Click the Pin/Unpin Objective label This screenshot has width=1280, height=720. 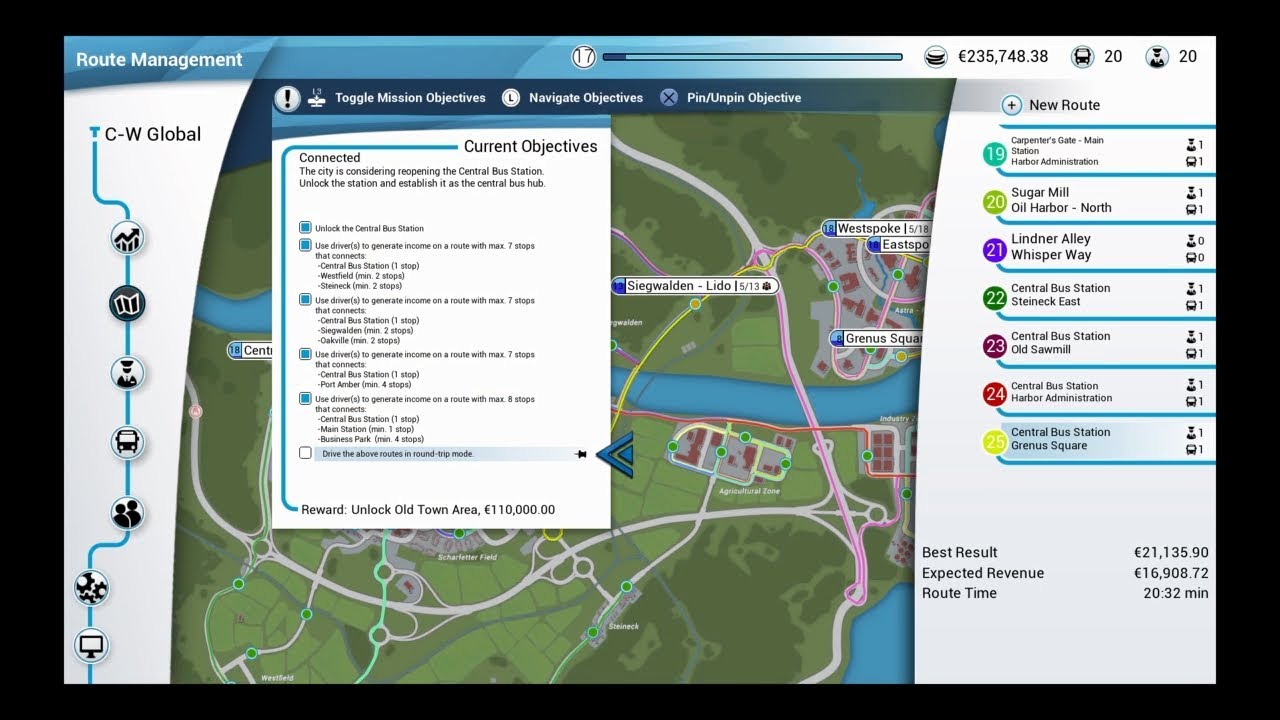744,98
